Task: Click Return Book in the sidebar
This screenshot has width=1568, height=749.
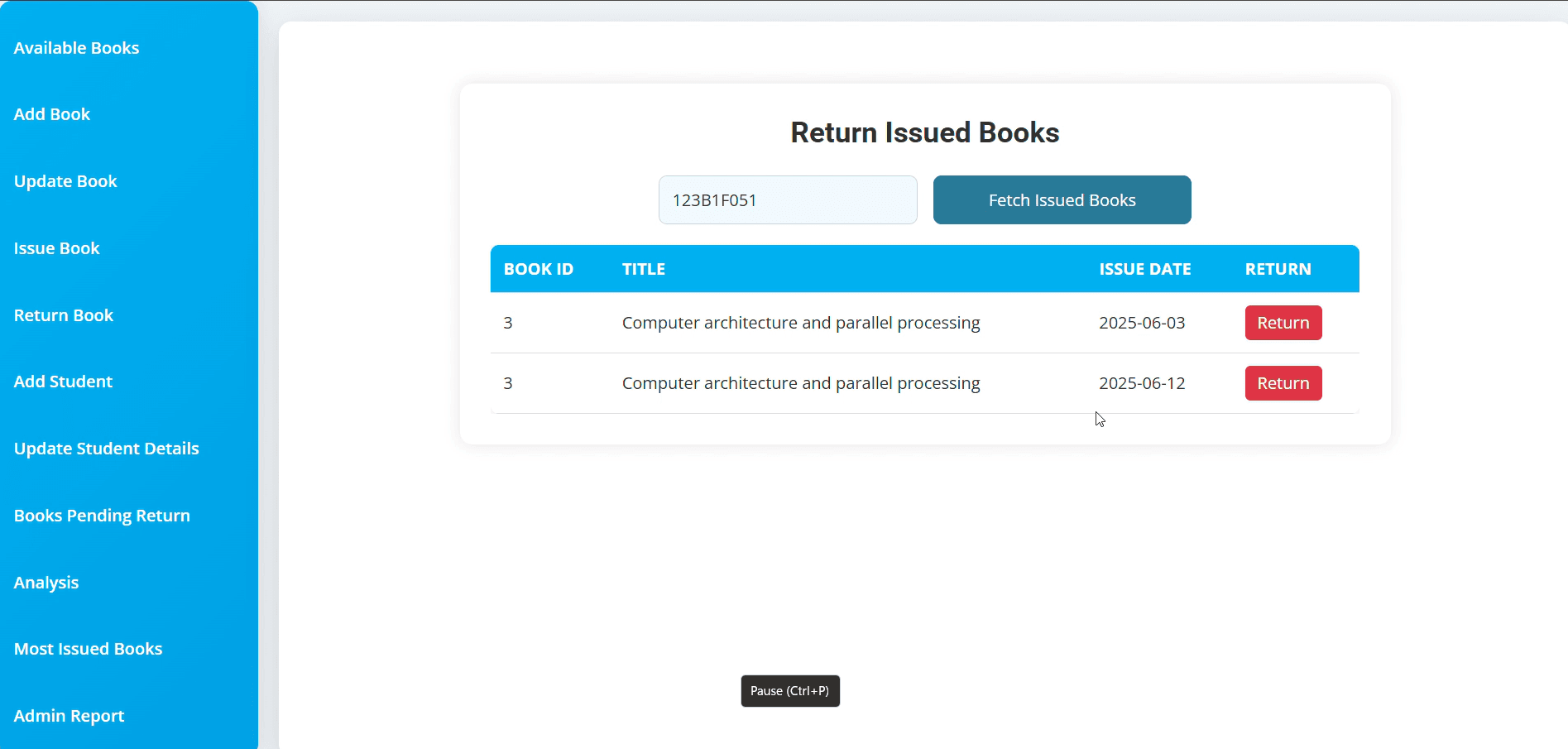Action: pyautogui.click(x=64, y=315)
